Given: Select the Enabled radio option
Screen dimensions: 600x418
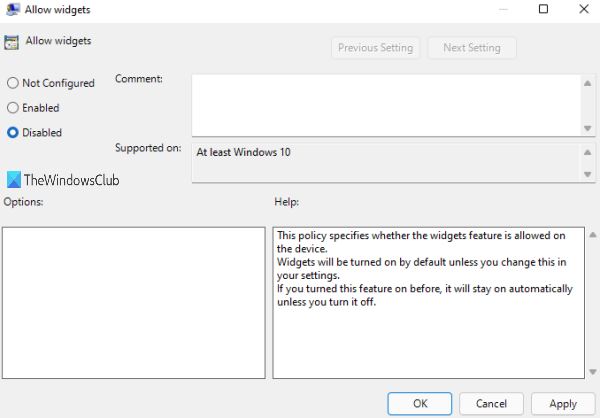Looking at the screenshot, I should click(x=13, y=108).
